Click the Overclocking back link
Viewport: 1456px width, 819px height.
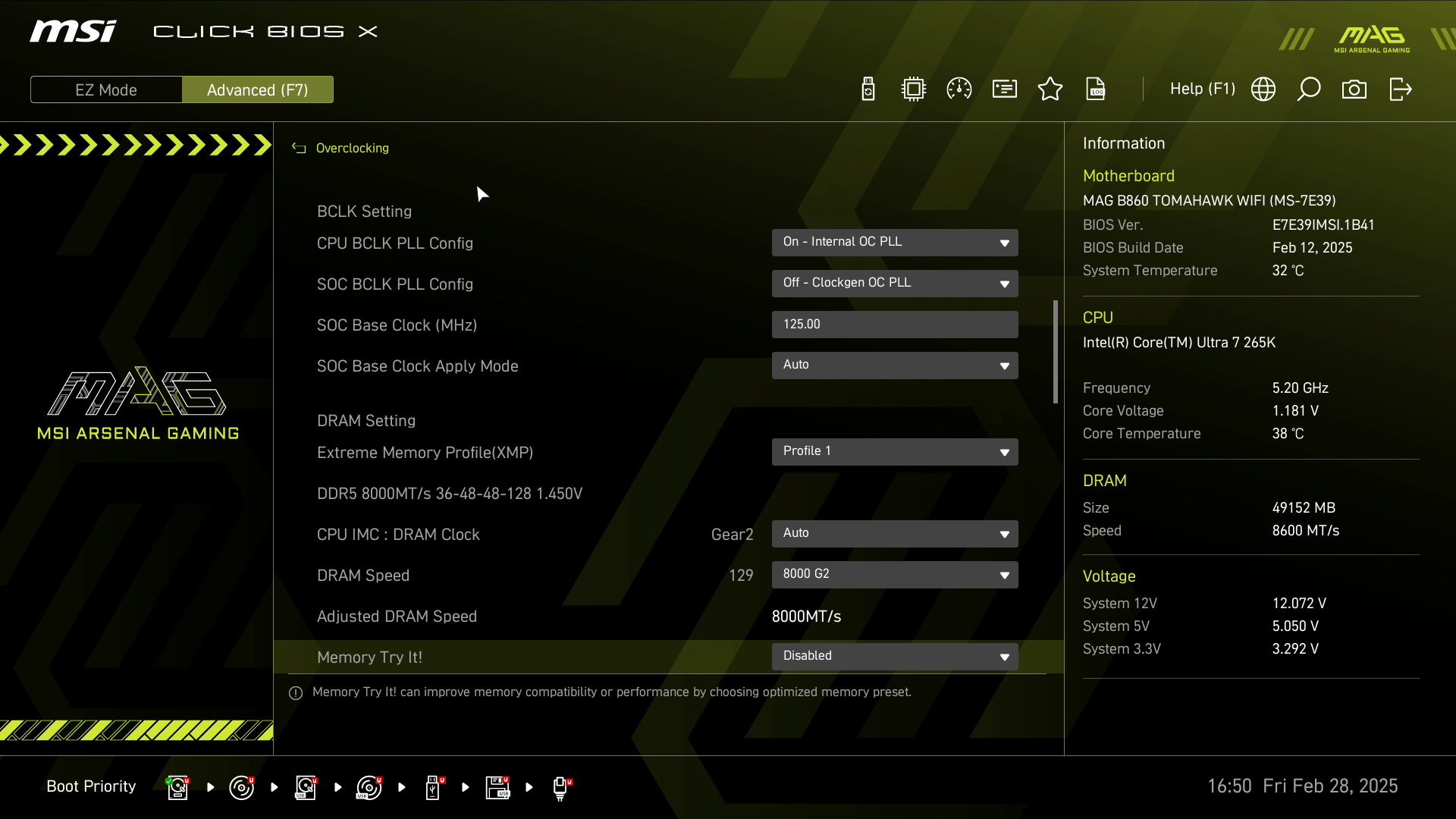click(352, 149)
